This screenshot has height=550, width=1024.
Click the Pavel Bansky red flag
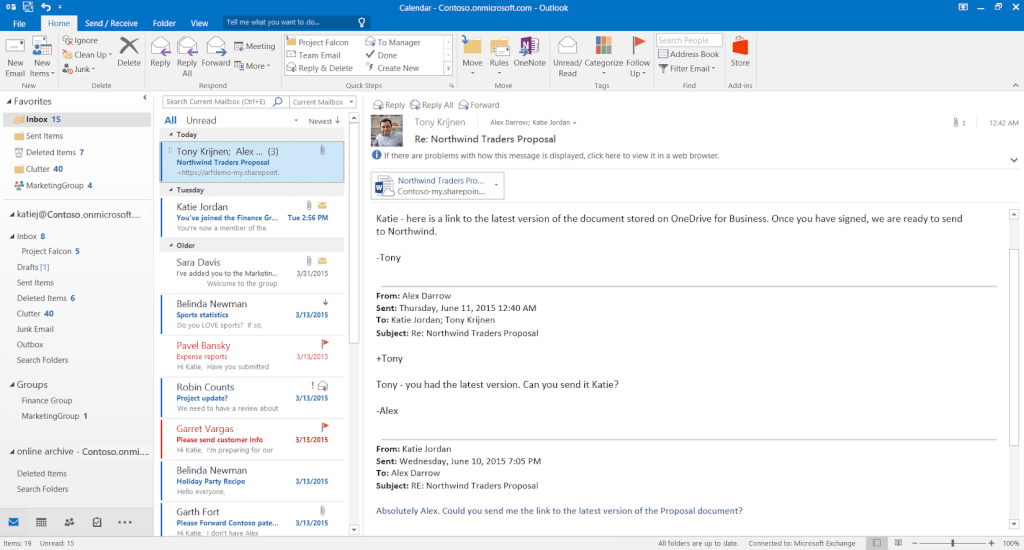coord(325,344)
